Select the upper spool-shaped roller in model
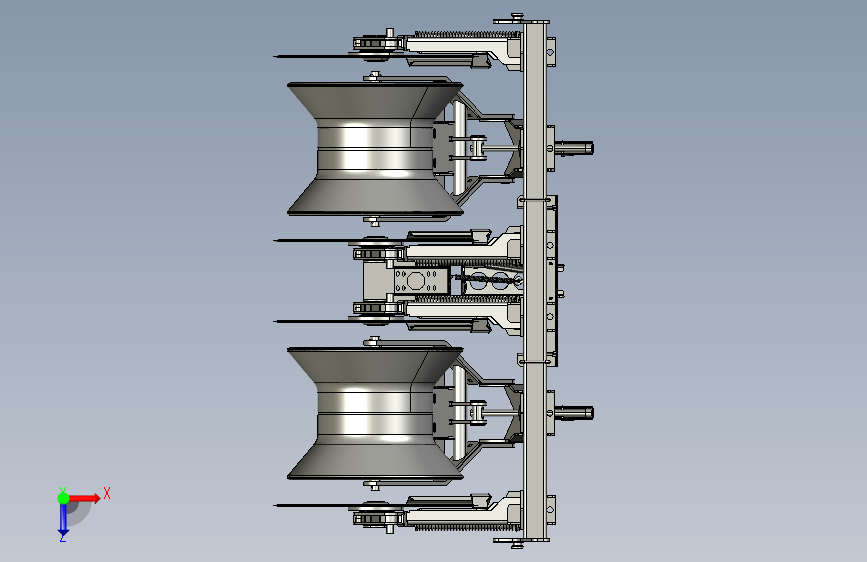 (x=375, y=148)
